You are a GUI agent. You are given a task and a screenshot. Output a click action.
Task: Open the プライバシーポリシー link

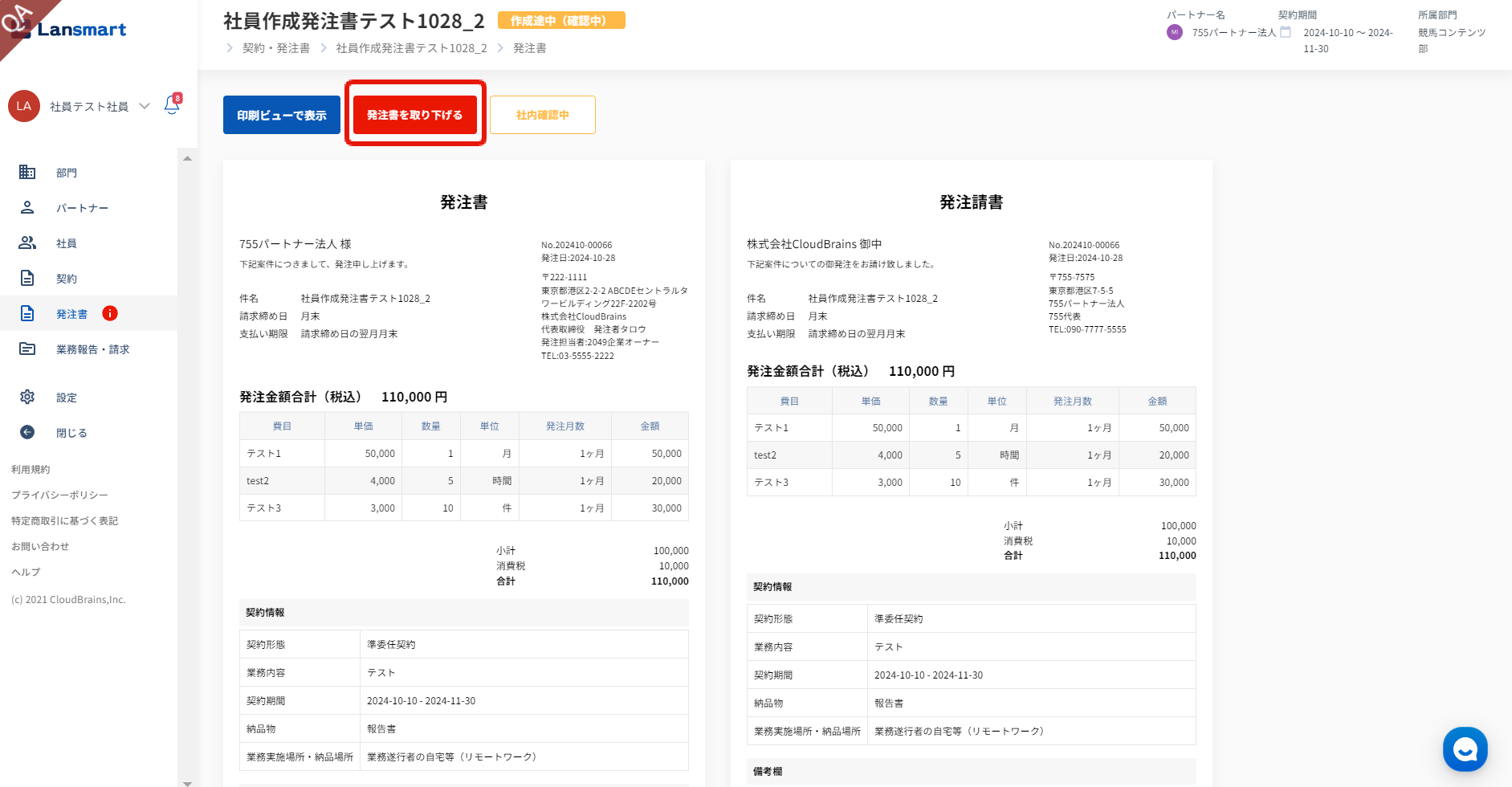click(x=59, y=495)
